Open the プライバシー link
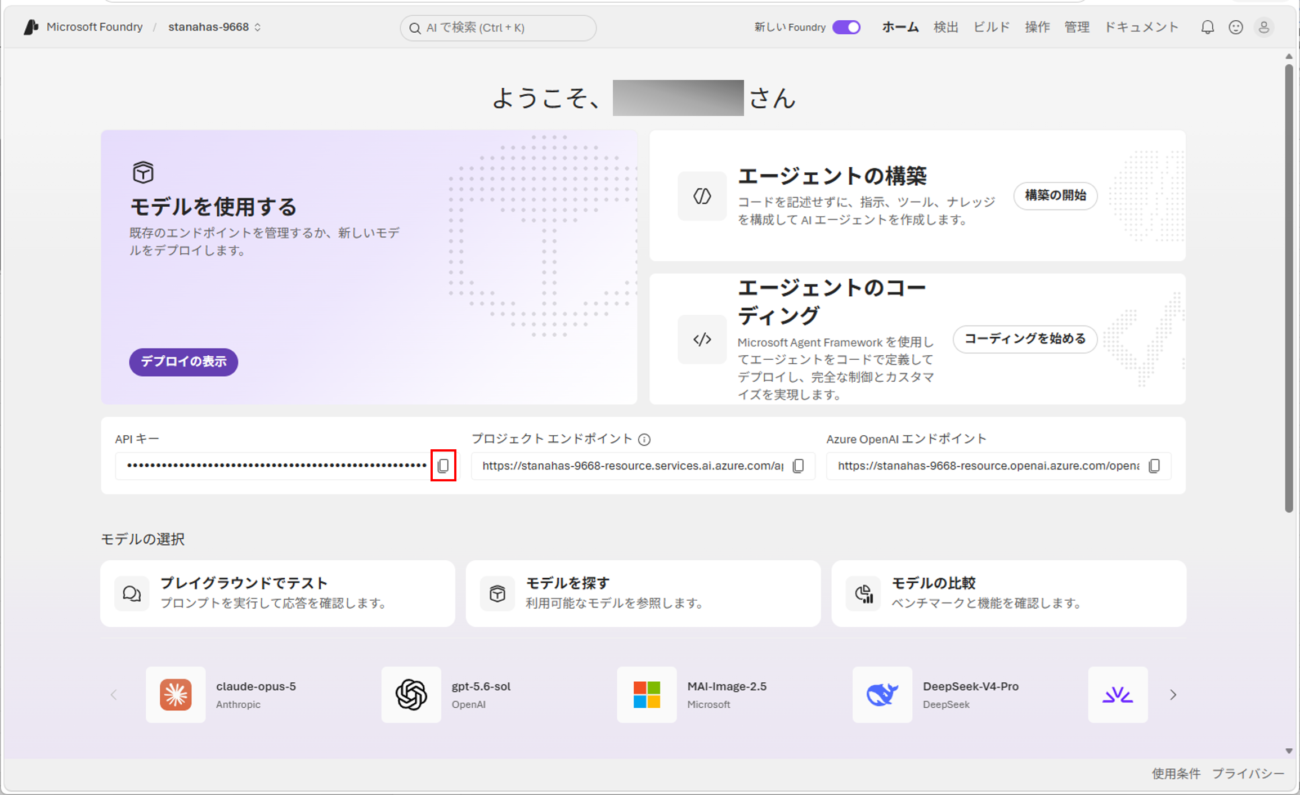 [x=1248, y=774]
